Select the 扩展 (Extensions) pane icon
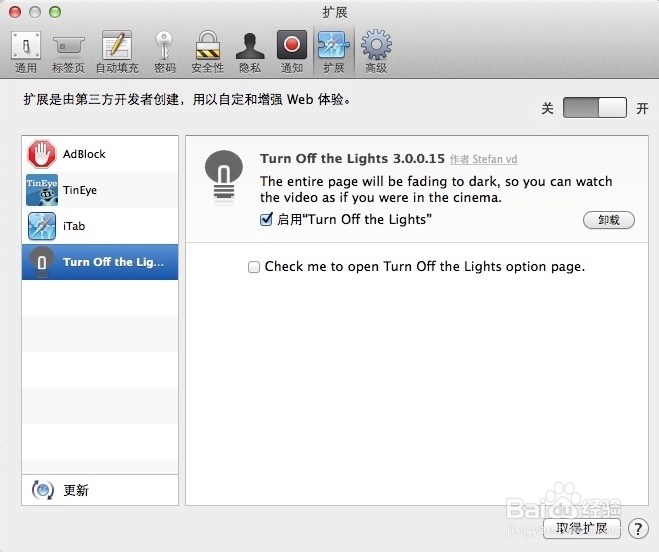This screenshot has height=552, width=659. [x=334, y=52]
